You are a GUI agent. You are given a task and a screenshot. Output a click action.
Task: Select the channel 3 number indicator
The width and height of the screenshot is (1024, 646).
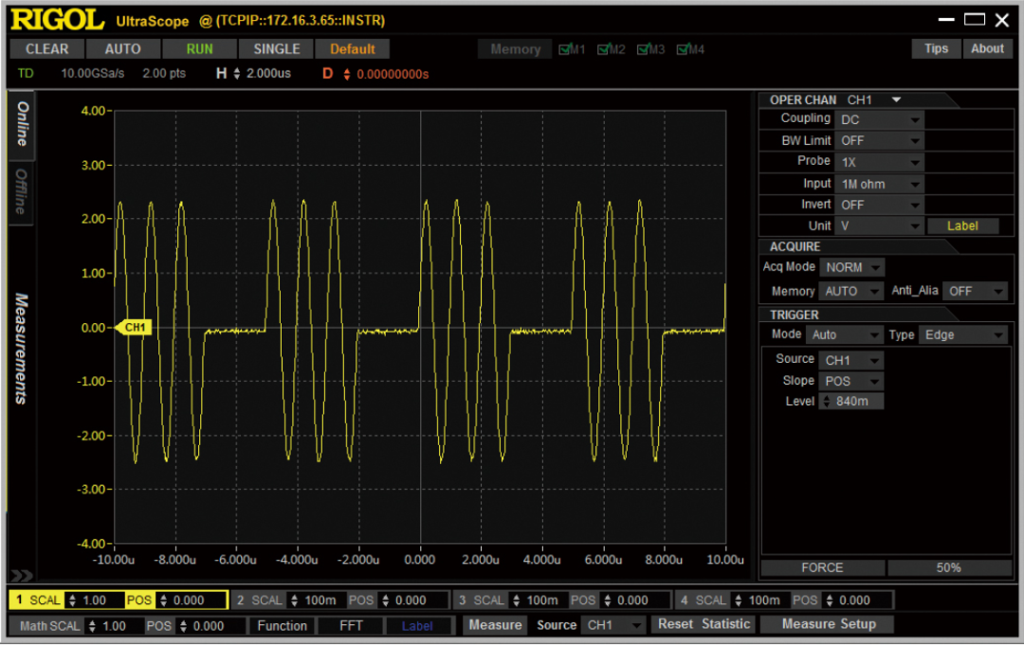tap(461, 600)
